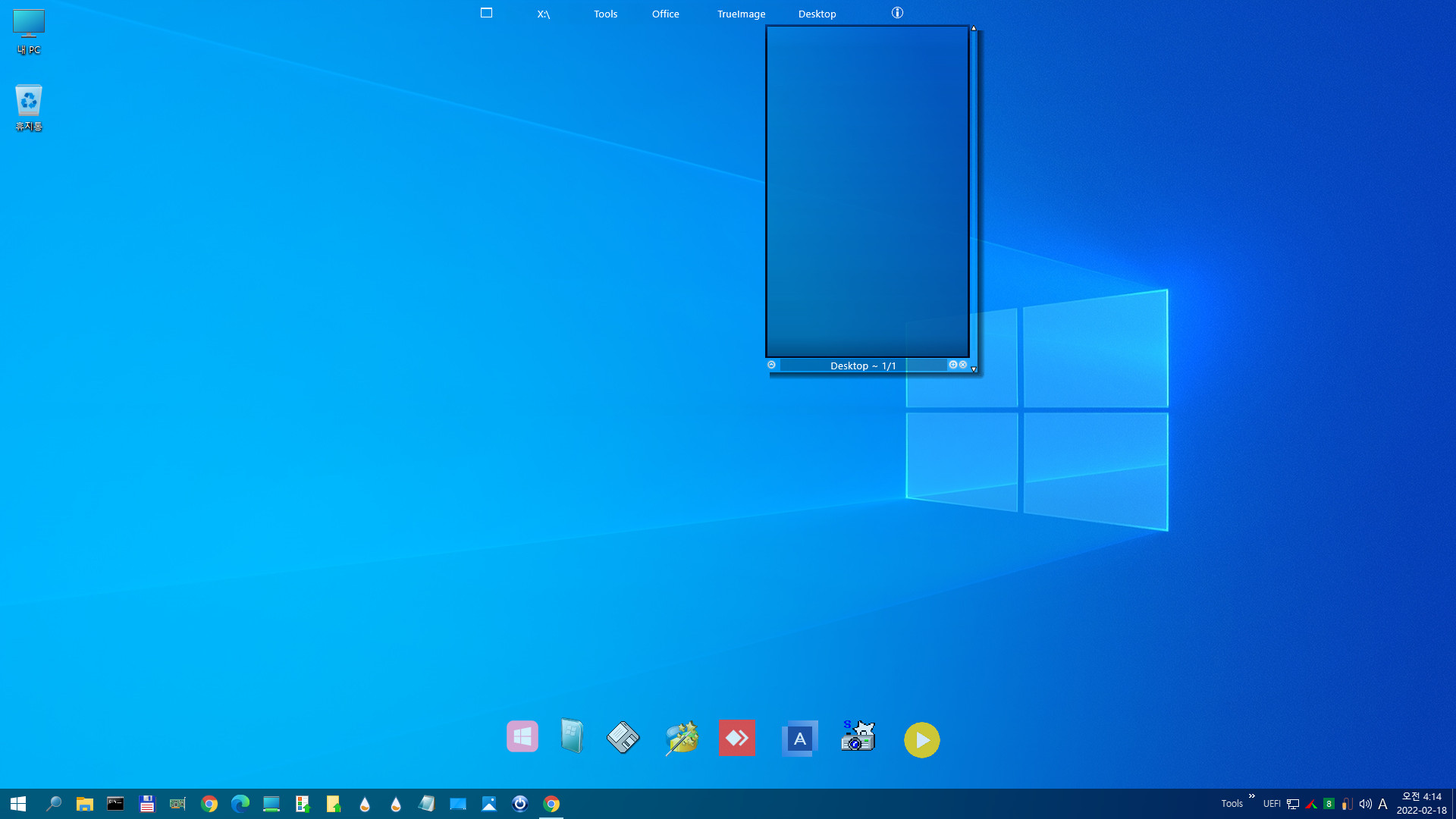Viewport: 1456px width, 819px height.
Task: Click the blue floppy disk taskbar icon
Action: (x=146, y=804)
